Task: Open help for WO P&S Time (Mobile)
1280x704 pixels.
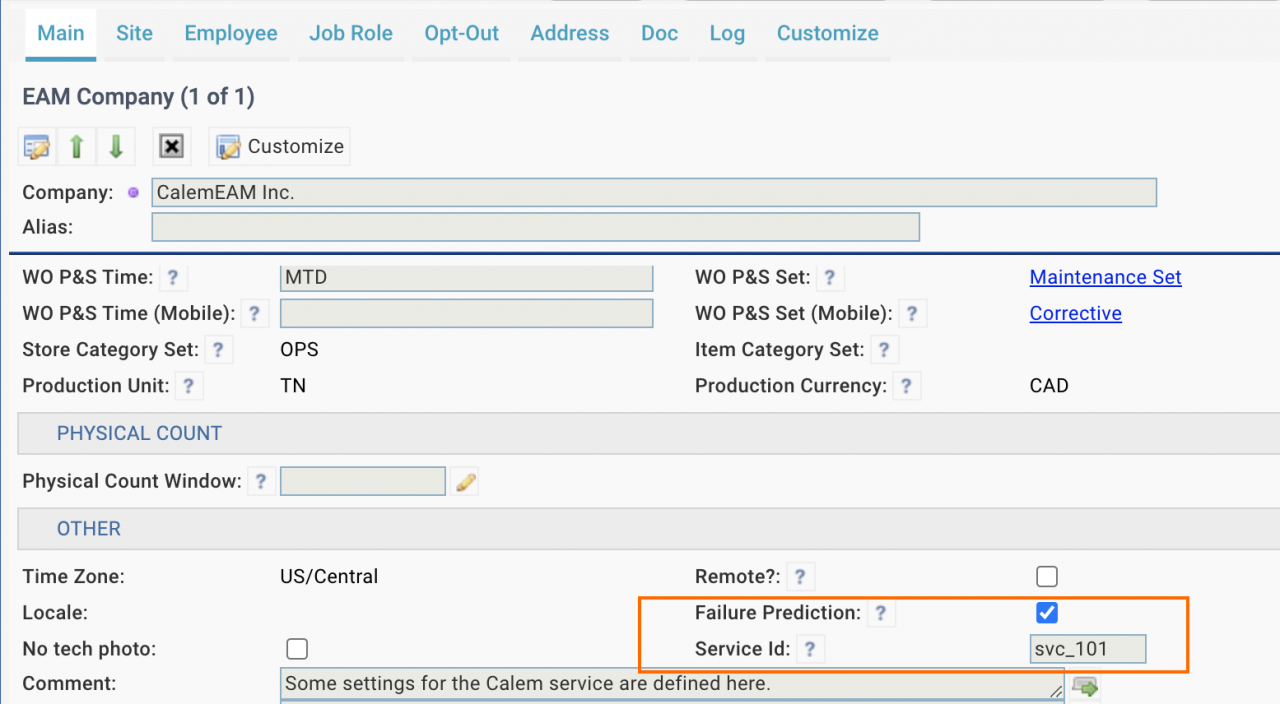Action: [x=255, y=314]
